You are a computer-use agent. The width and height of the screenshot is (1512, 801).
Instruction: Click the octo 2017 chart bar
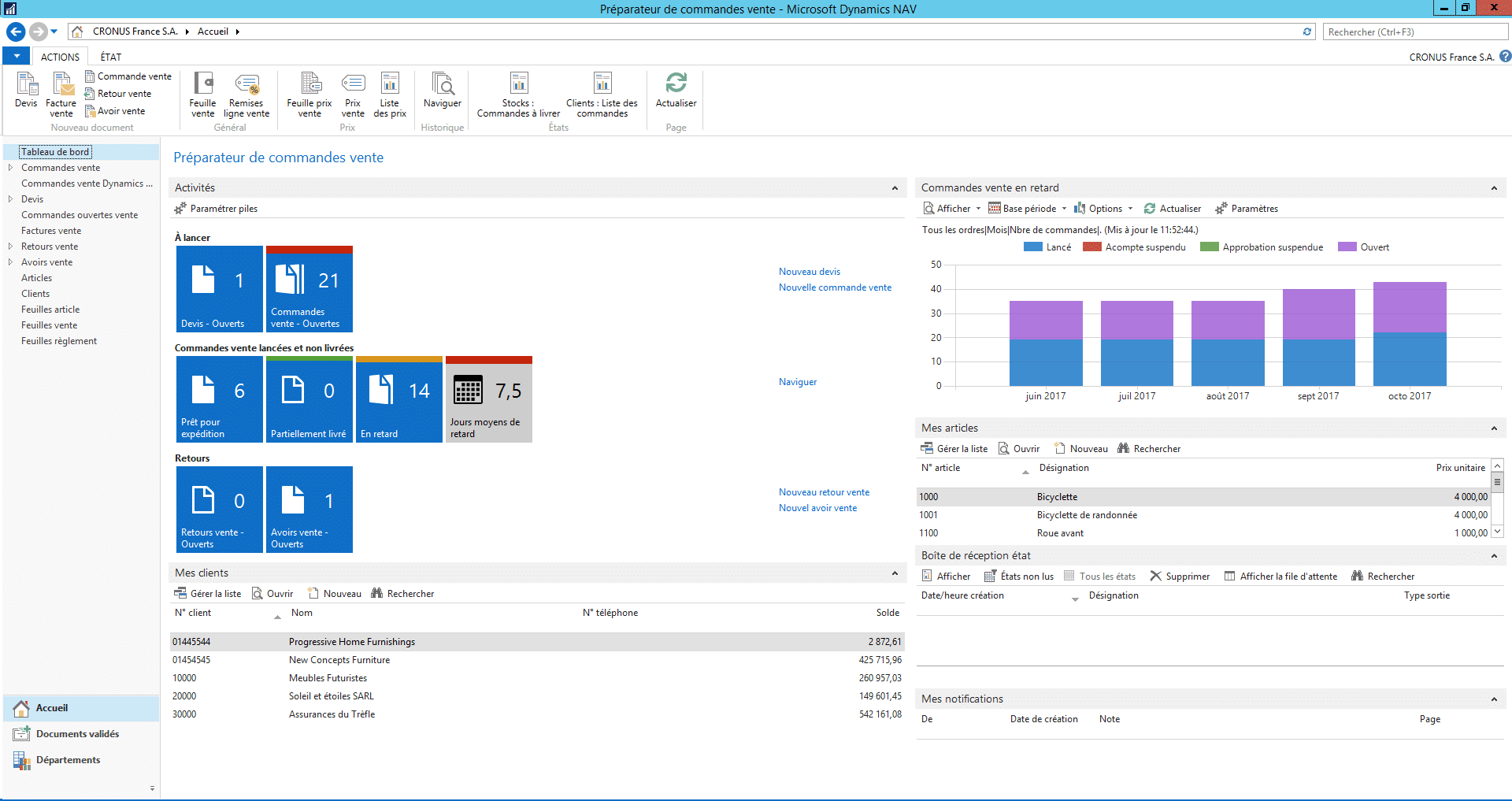1410,334
